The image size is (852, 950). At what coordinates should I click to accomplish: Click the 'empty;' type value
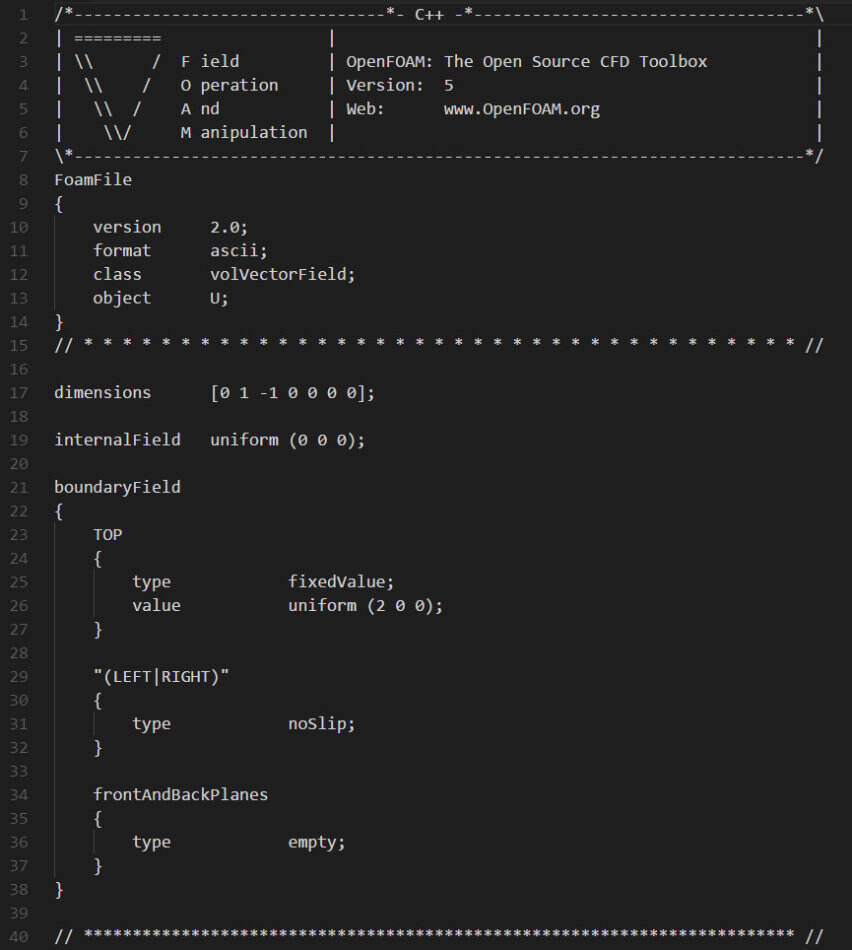click(x=316, y=843)
